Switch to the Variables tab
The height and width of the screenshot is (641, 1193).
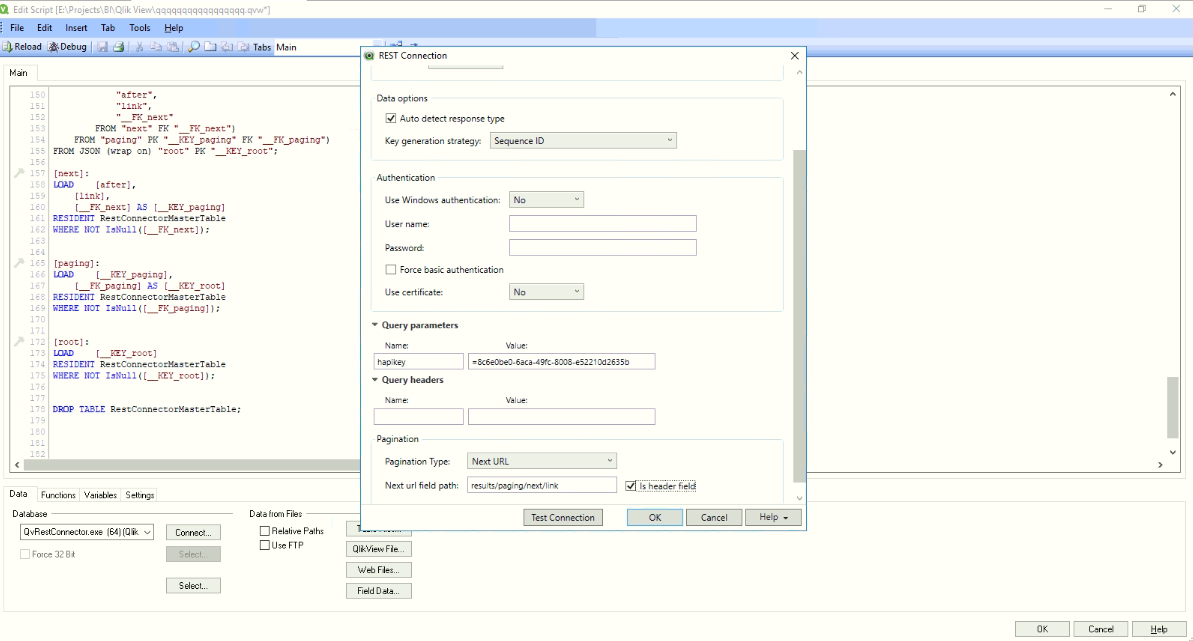(100, 495)
